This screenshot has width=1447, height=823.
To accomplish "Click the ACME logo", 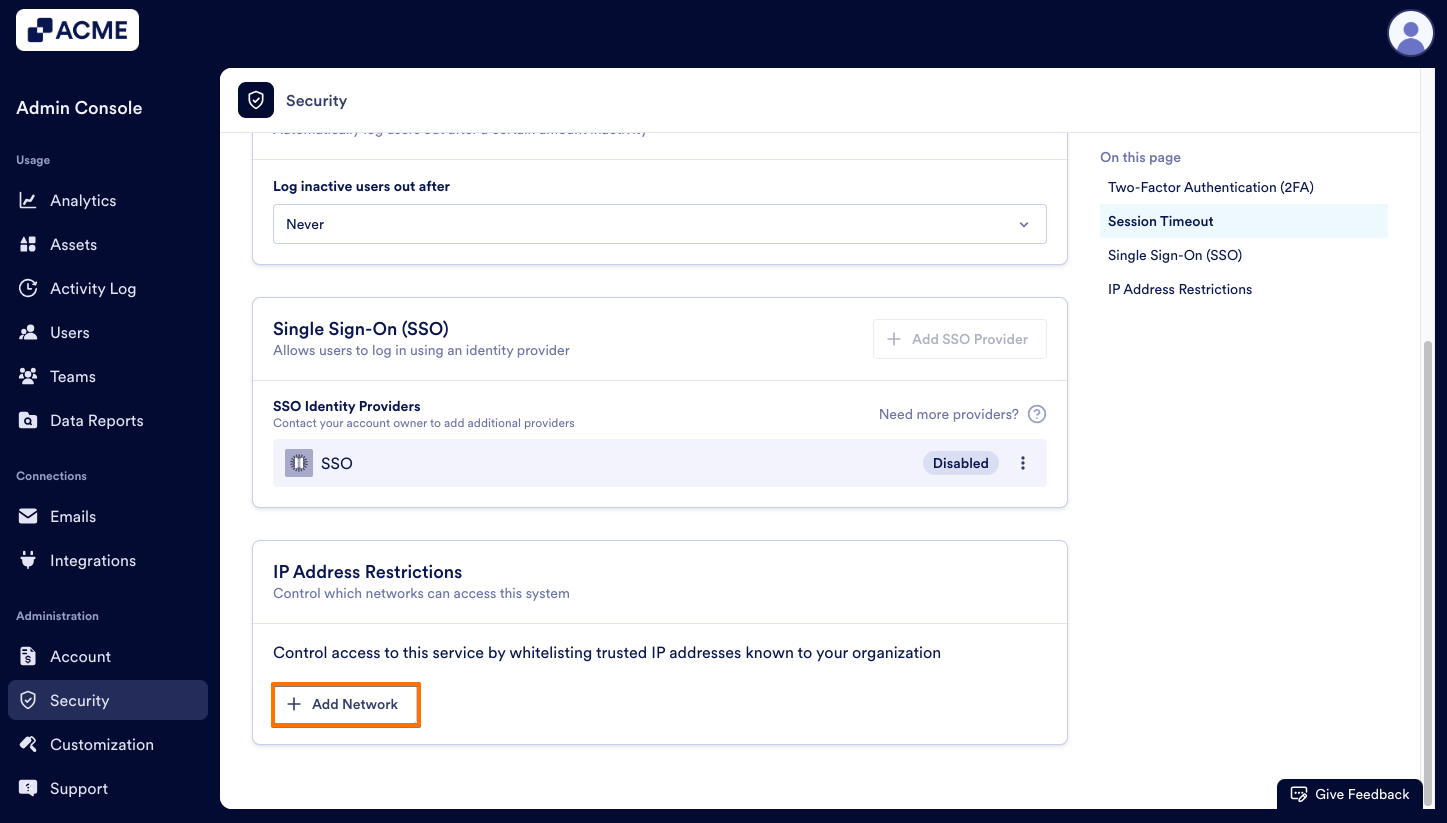I will point(77,30).
